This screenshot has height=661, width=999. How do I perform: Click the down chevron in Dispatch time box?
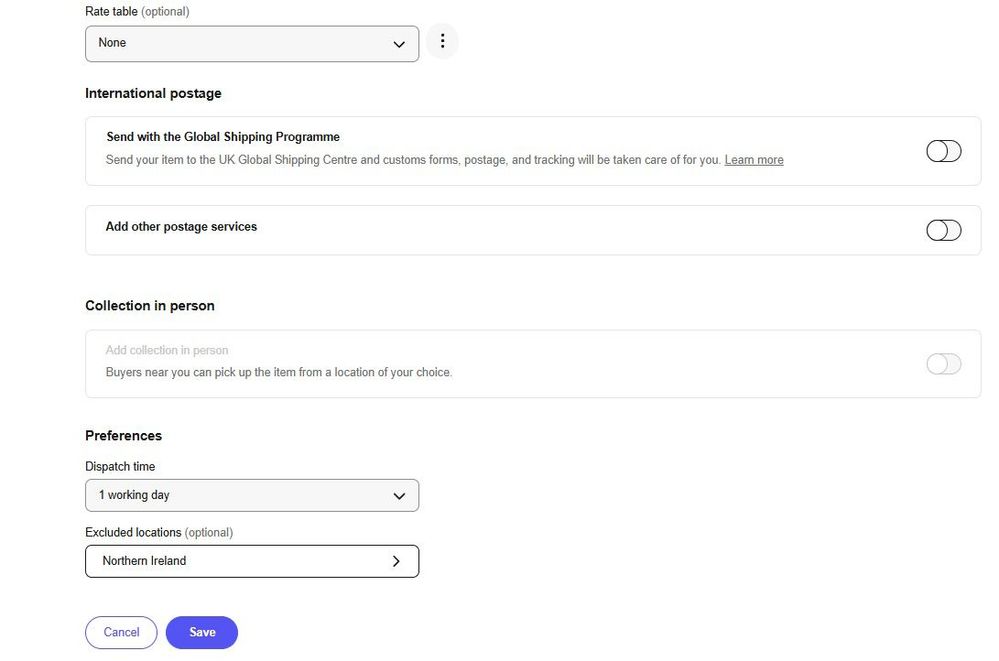(x=399, y=496)
